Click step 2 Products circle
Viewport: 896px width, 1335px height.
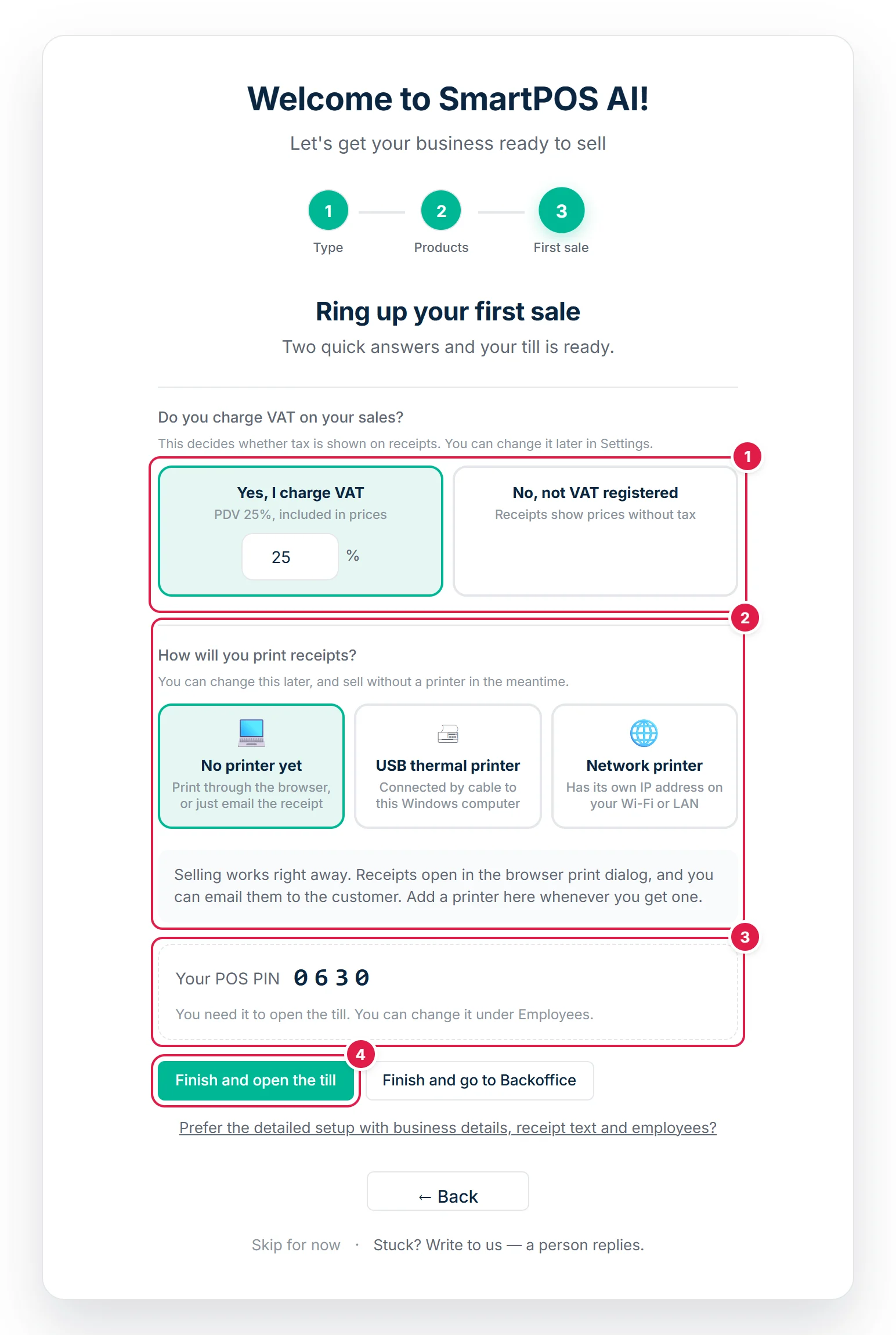[441, 211]
